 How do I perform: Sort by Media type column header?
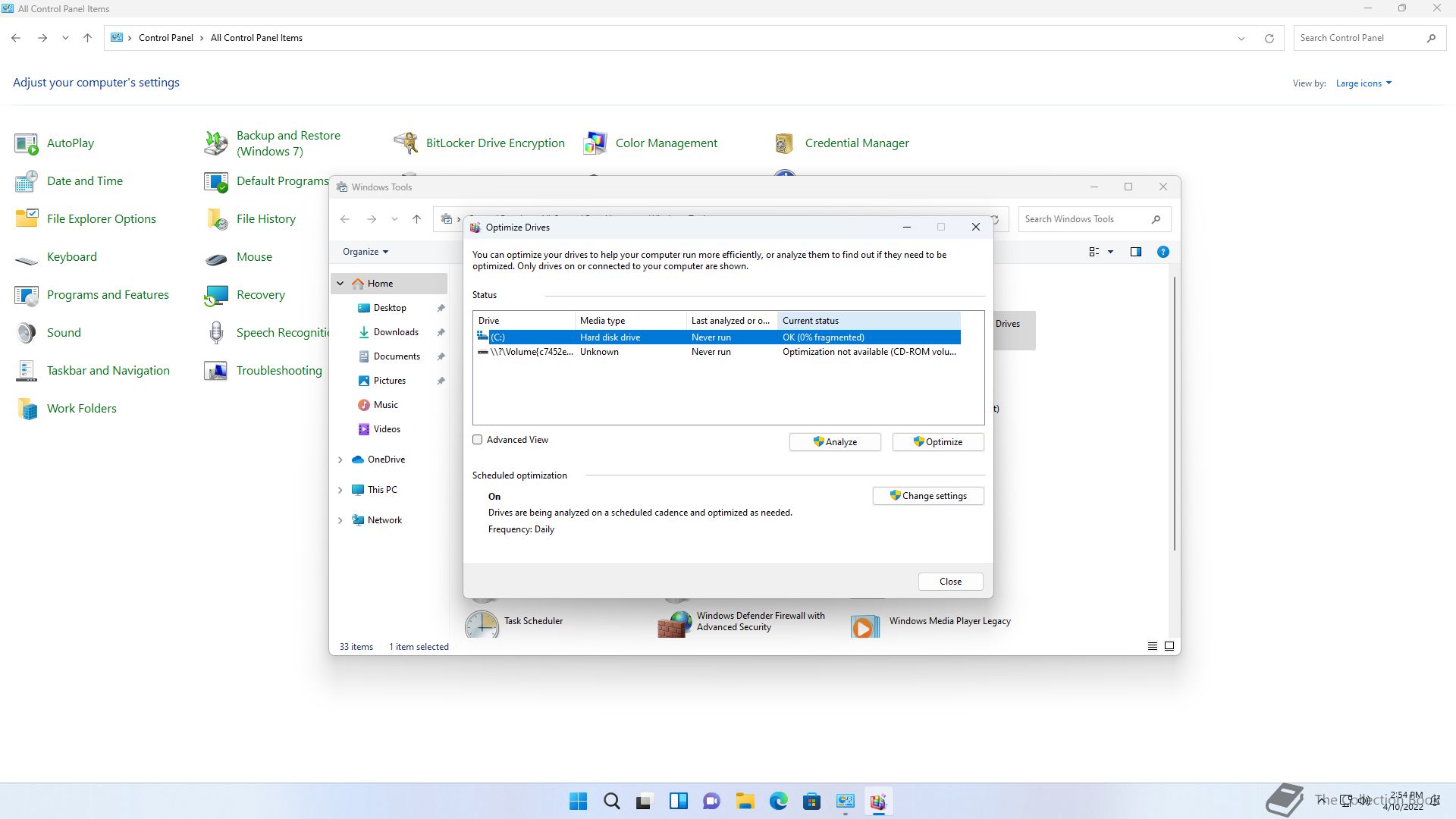coord(630,321)
